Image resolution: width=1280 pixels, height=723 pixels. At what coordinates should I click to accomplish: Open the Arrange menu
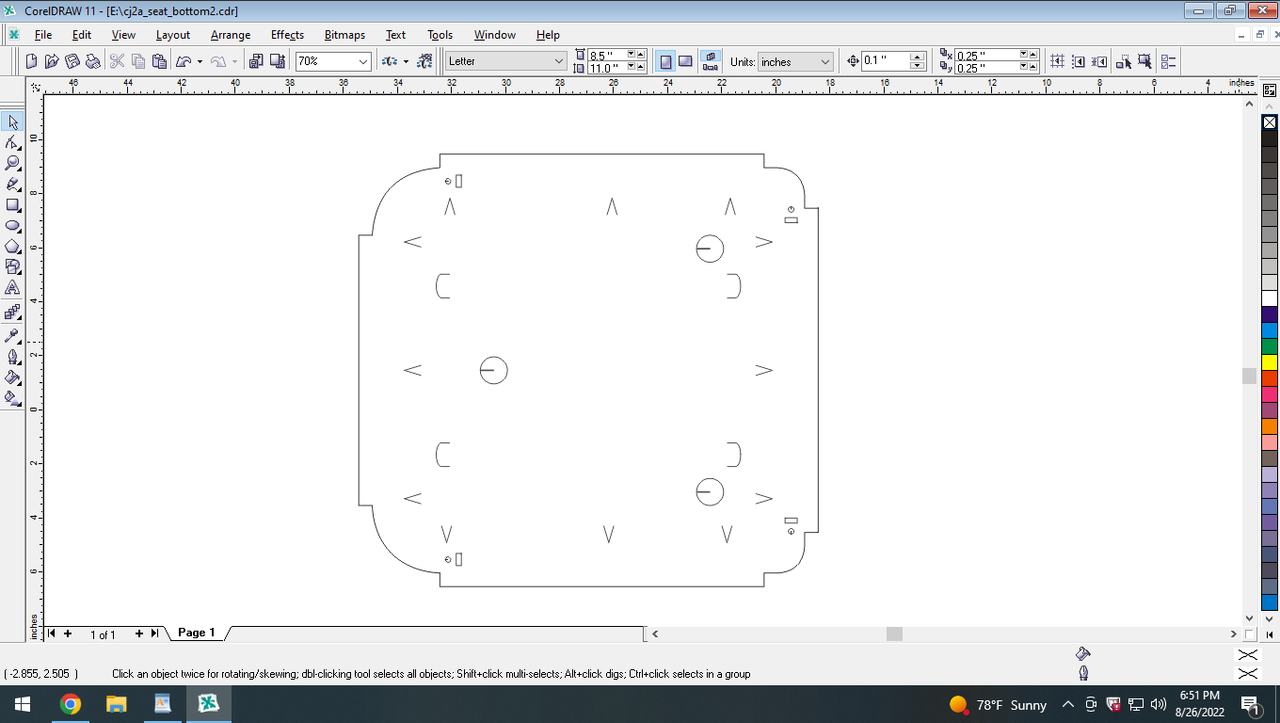[x=230, y=34]
